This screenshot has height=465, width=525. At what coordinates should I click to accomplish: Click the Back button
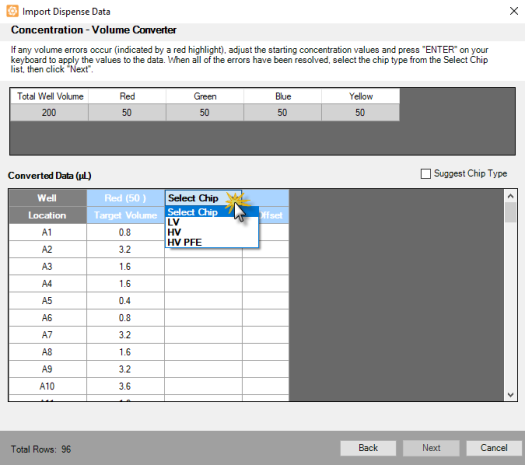click(368, 448)
